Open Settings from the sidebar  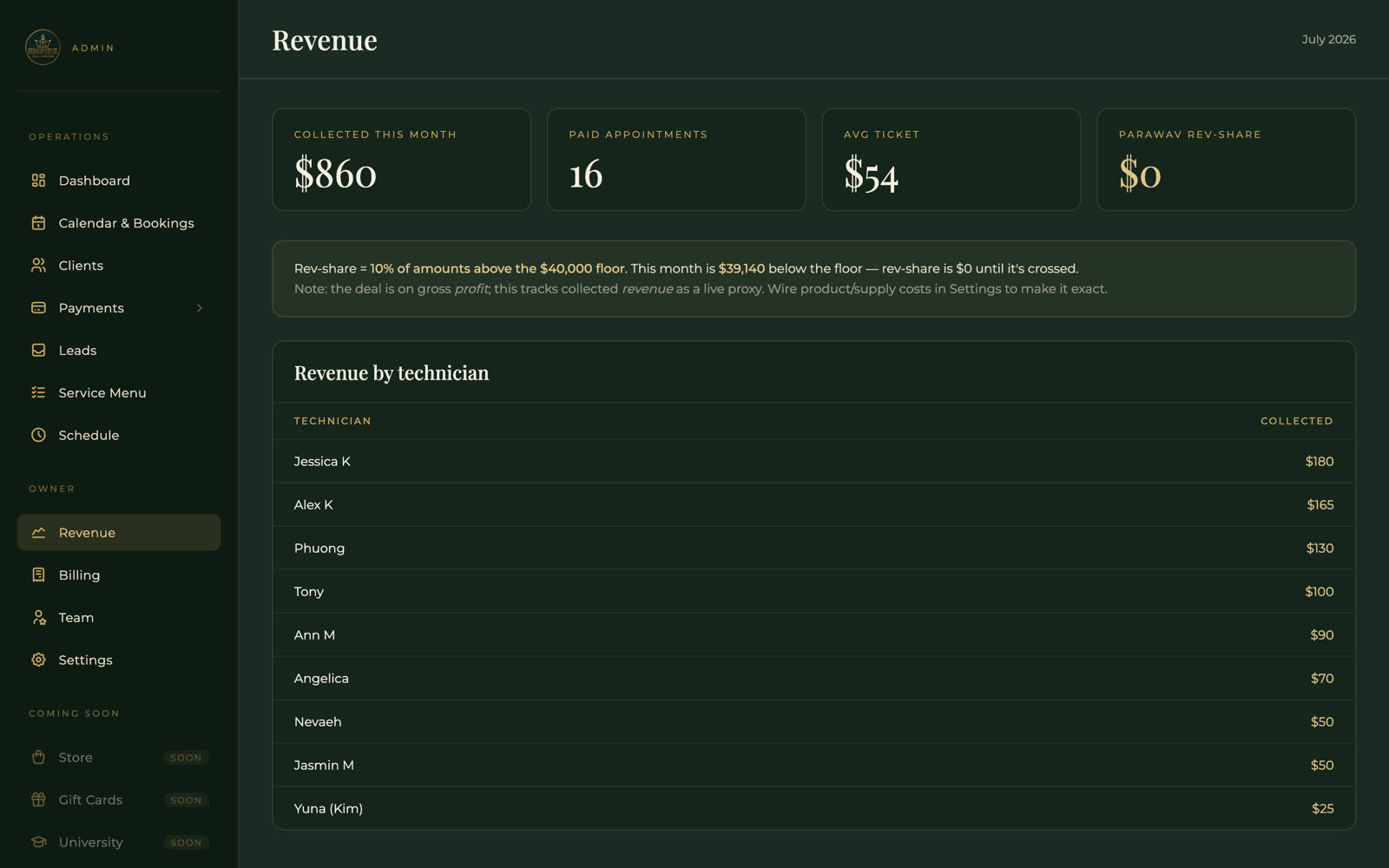point(119,661)
